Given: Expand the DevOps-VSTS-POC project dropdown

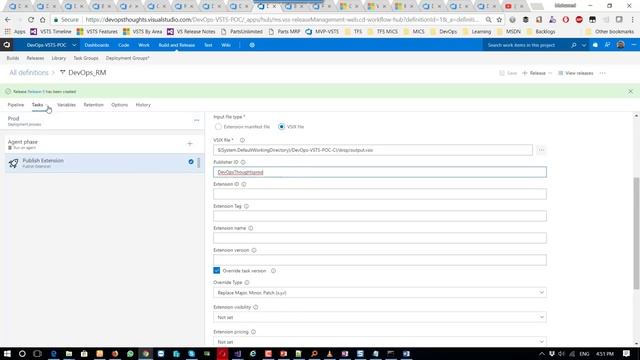Looking at the screenshot, I should click(x=74, y=45).
